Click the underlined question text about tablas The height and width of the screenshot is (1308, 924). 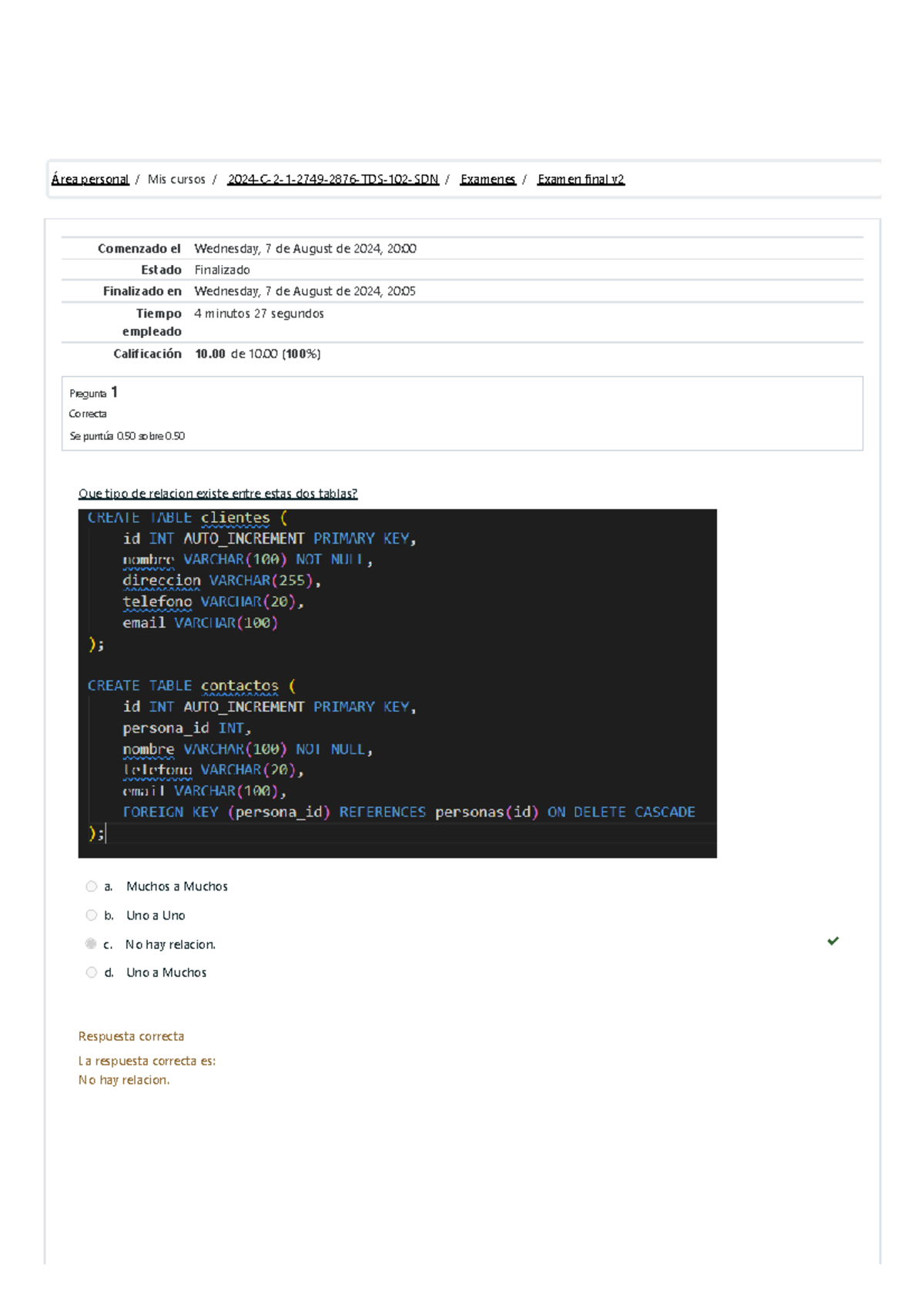tap(217, 494)
